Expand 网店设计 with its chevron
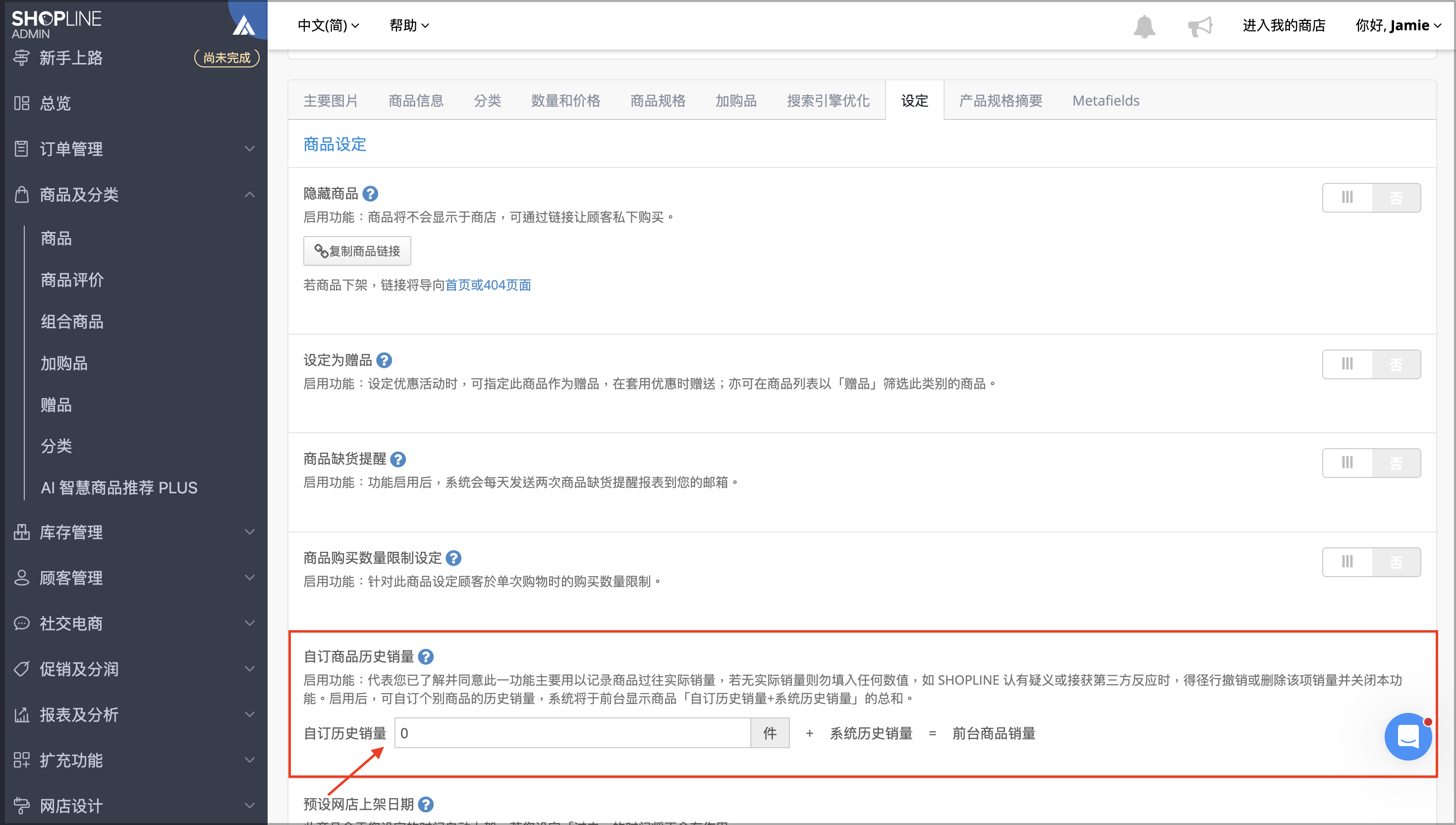The width and height of the screenshot is (1456, 825). (249, 805)
